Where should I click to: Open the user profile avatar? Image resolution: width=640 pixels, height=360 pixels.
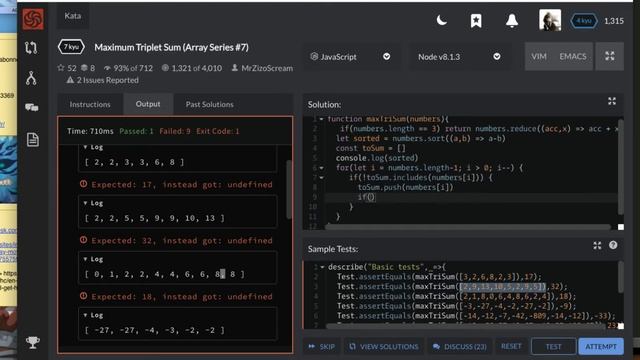click(549, 20)
